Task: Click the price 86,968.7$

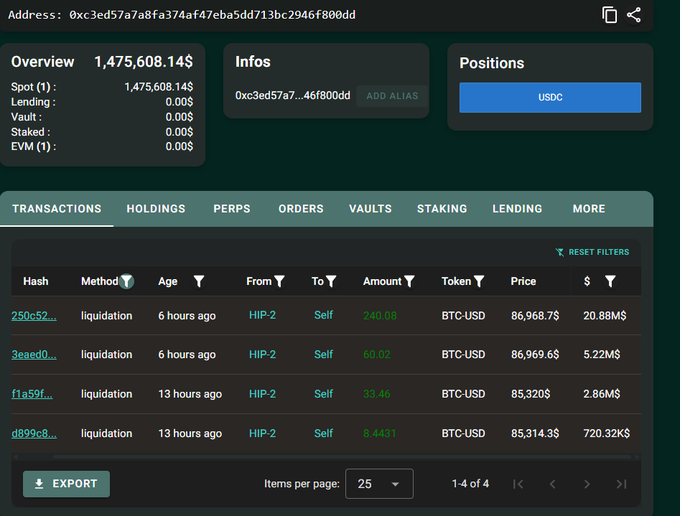Action: click(535, 316)
